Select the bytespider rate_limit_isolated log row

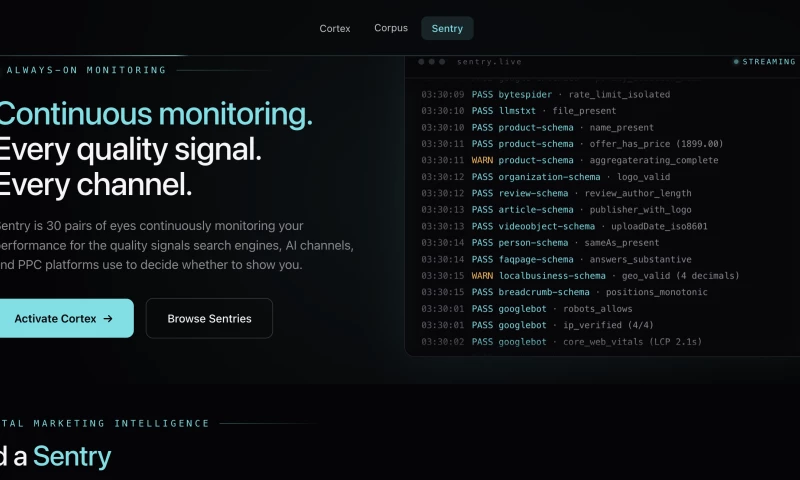545,94
